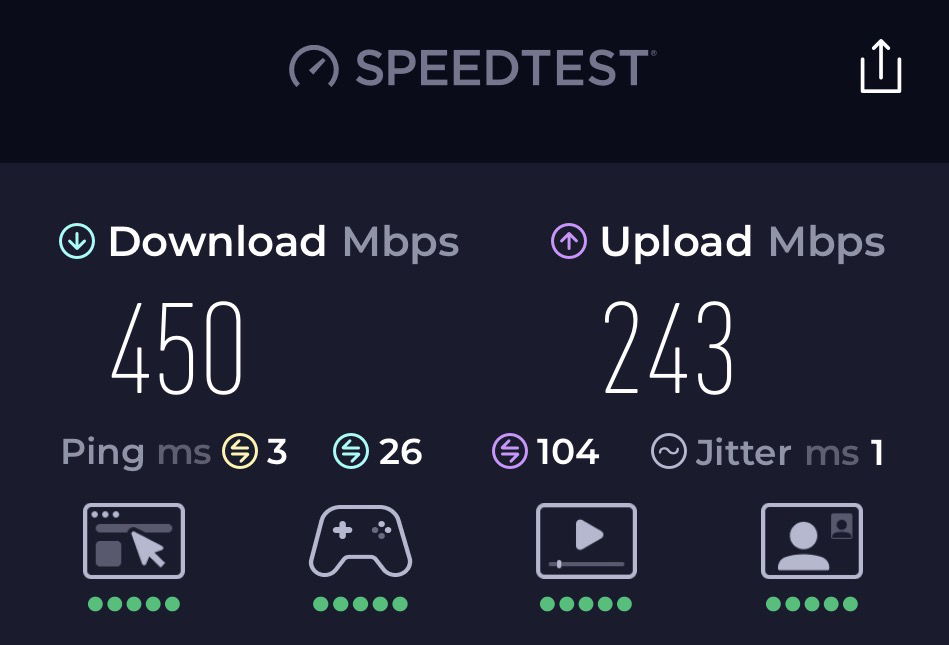949x645 pixels.
Task: Select the 450 download speed result
Action: (x=177, y=348)
